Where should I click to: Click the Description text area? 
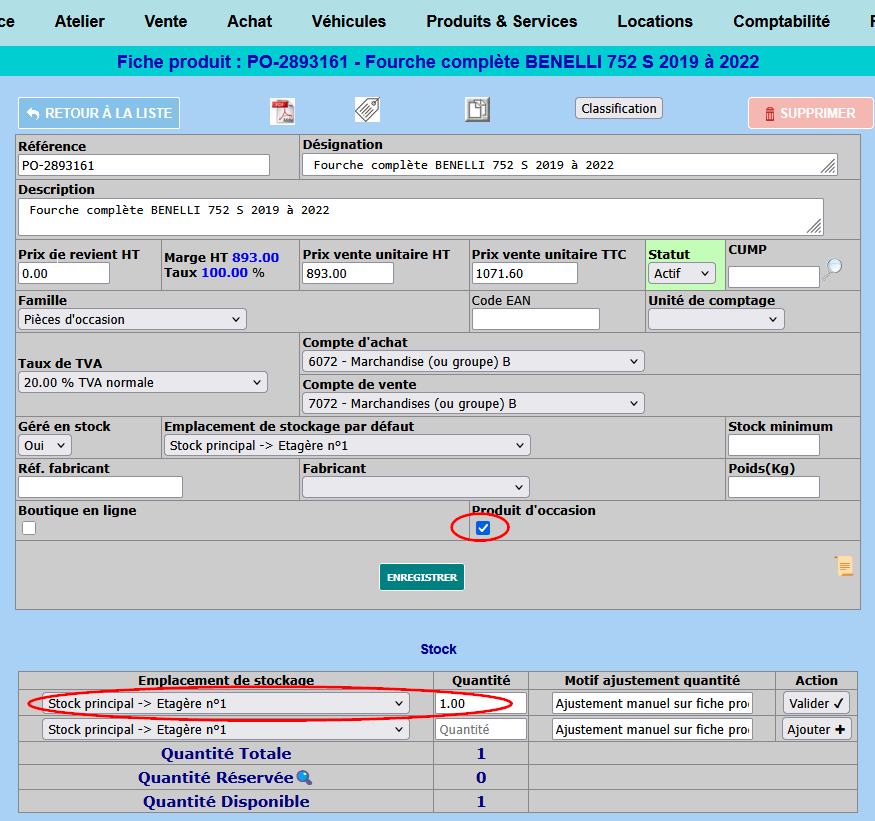click(421, 217)
